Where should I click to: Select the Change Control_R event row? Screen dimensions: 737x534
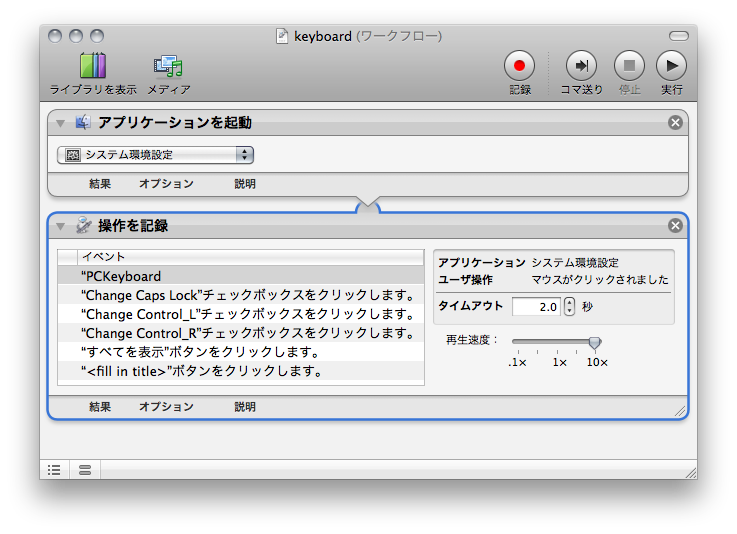coord(241,333)
